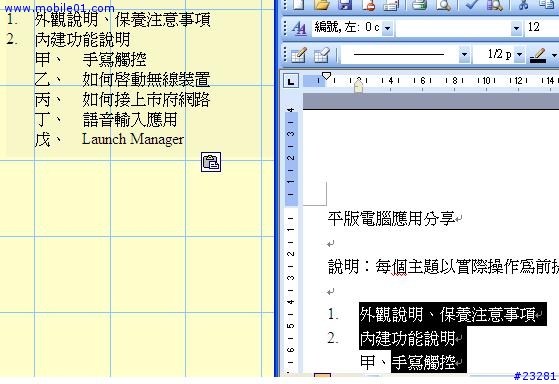Click highlighted 手寫觸控 in the Word document
Viewport: 559px width, 384px height.
423,363
